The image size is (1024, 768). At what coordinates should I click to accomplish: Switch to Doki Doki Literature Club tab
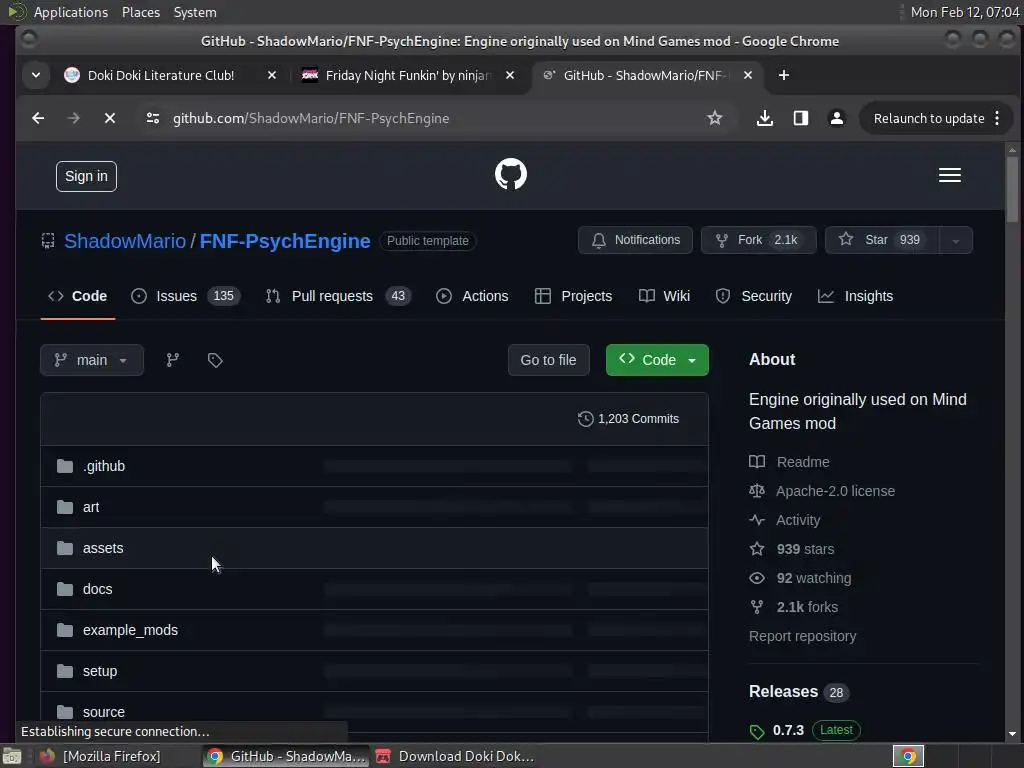coord(161,75)
